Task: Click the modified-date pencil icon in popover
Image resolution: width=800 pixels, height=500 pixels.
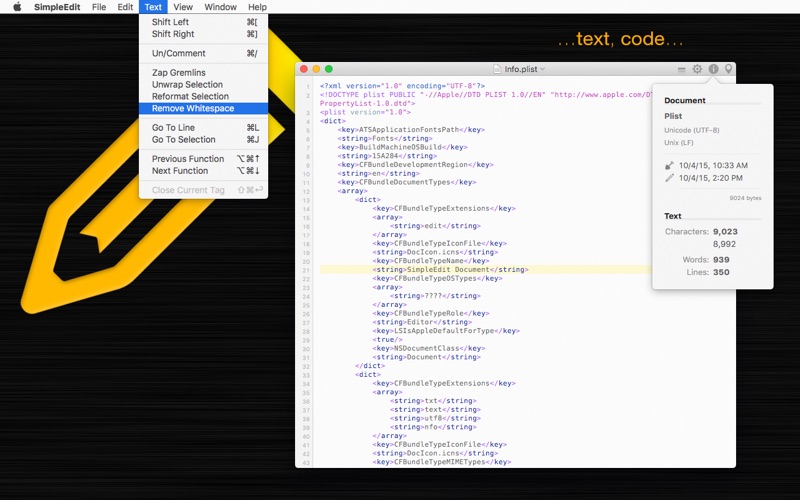Action: pos(669,178)
